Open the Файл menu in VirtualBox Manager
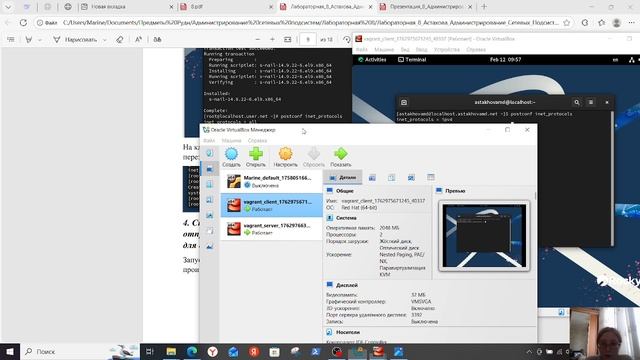This screenshot has height=360, width=640. tap(209, 140)
